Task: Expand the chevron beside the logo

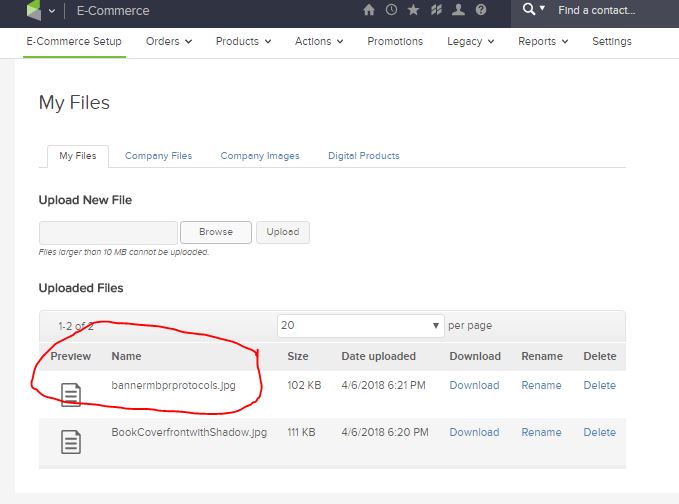Action: click(x=52, y=11)
